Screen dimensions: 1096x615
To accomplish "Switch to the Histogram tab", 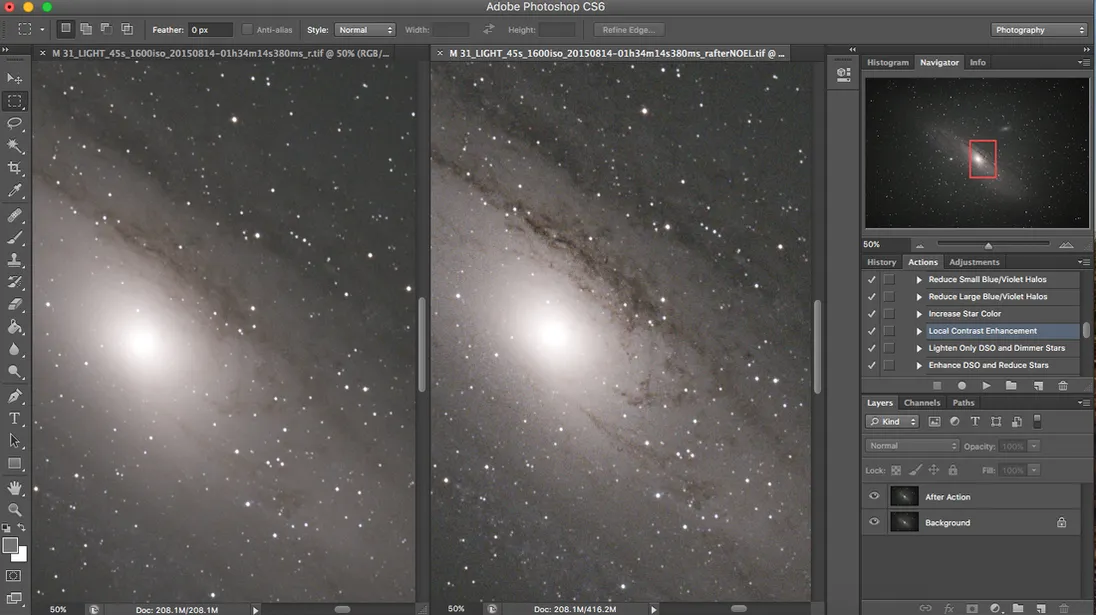I will [888, 62].
